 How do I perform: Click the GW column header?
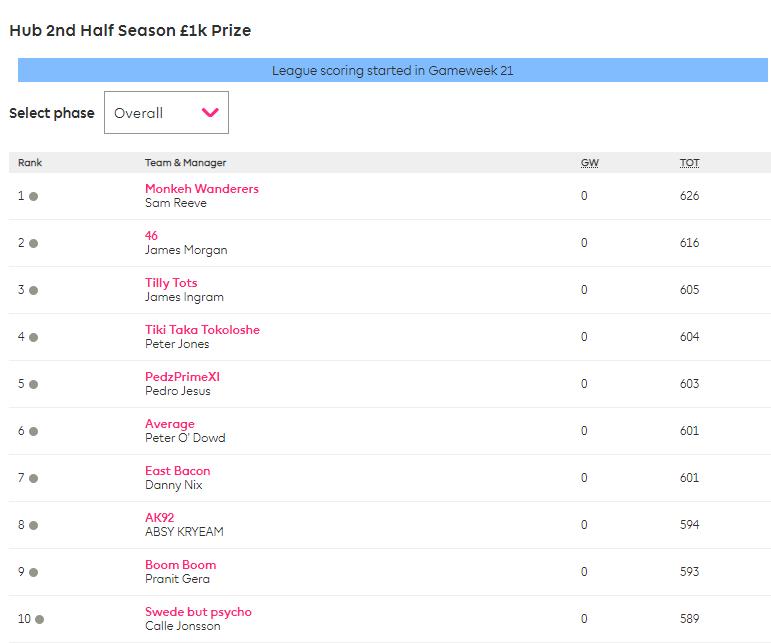[x=590, y=163]
